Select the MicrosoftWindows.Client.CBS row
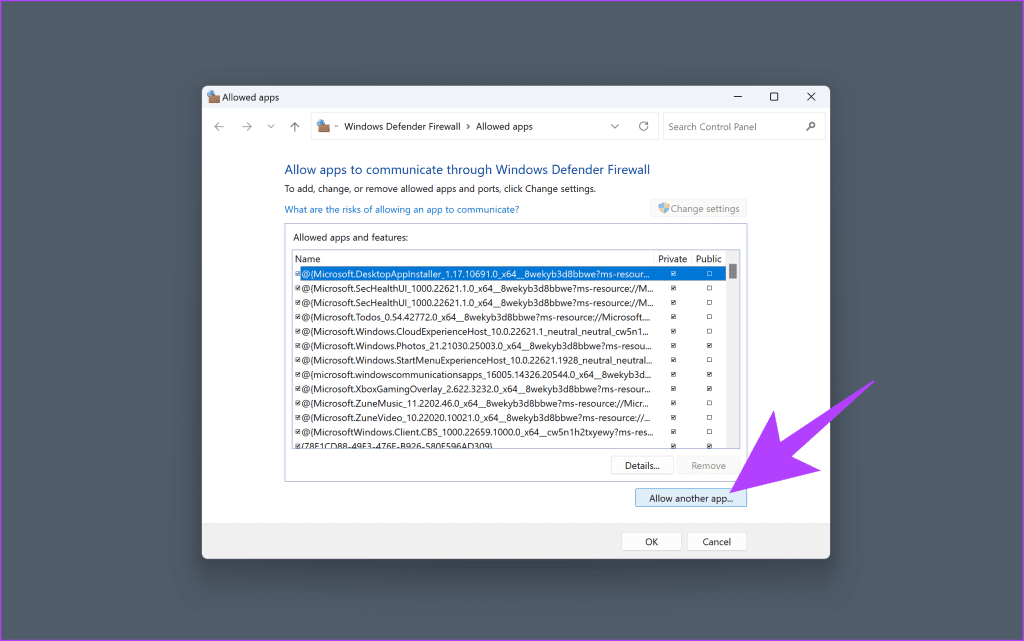 (x=509, y=432)
